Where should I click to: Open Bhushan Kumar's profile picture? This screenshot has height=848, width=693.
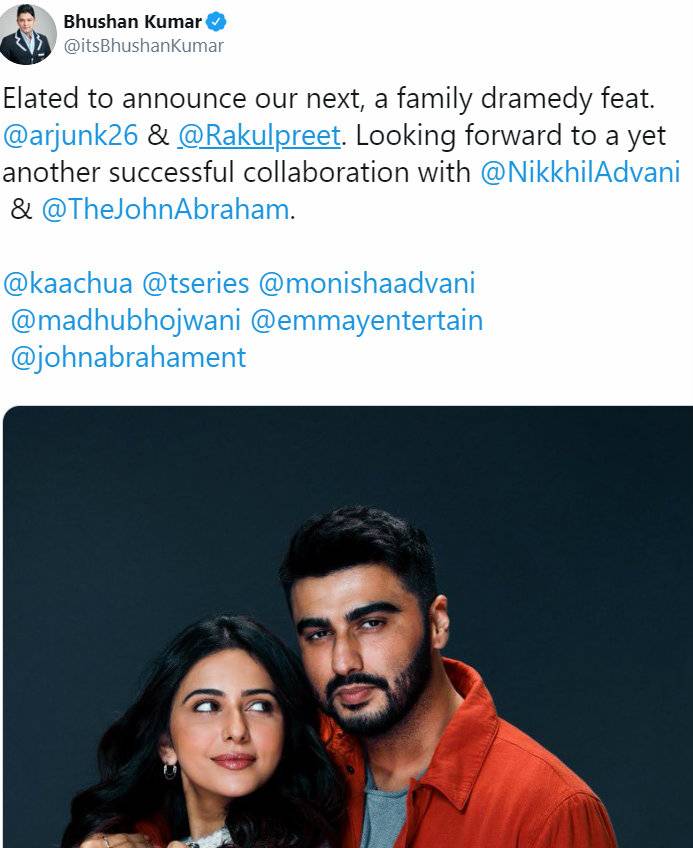(x=28, y=34)
